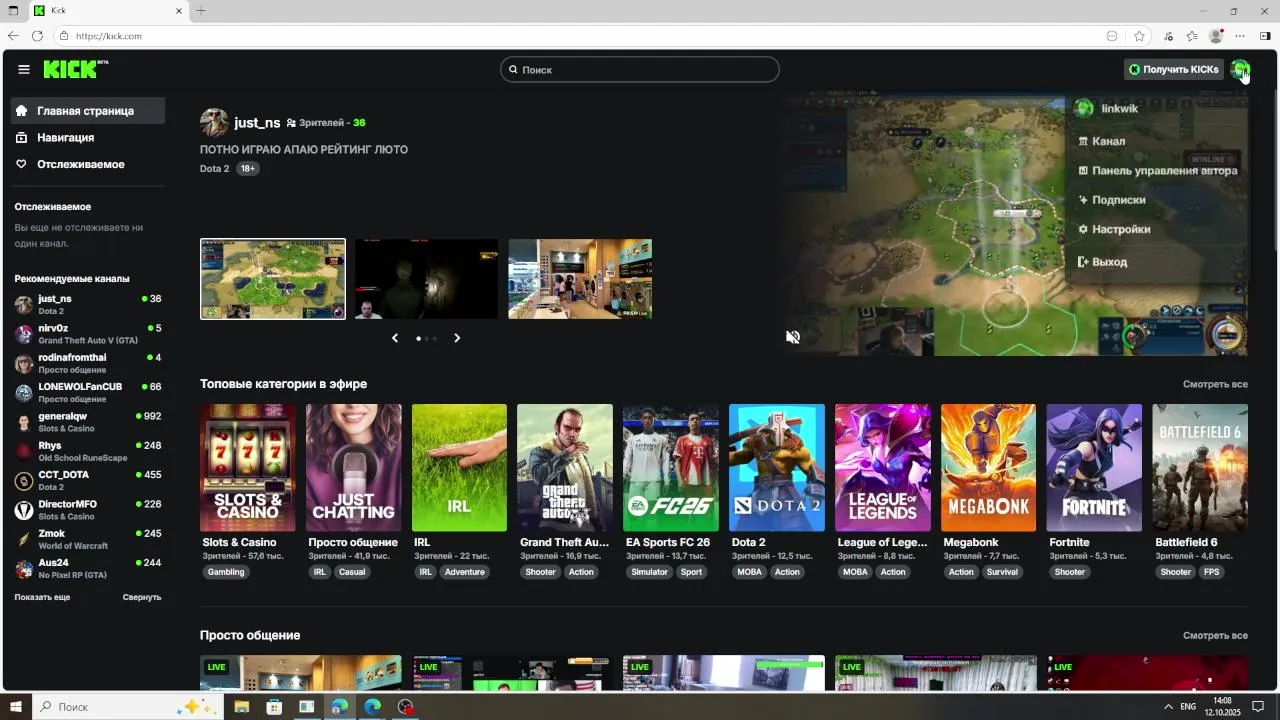Open generalqw channel avatar
The height and width of the screenshot is (720, 1280).
(24, 422)
